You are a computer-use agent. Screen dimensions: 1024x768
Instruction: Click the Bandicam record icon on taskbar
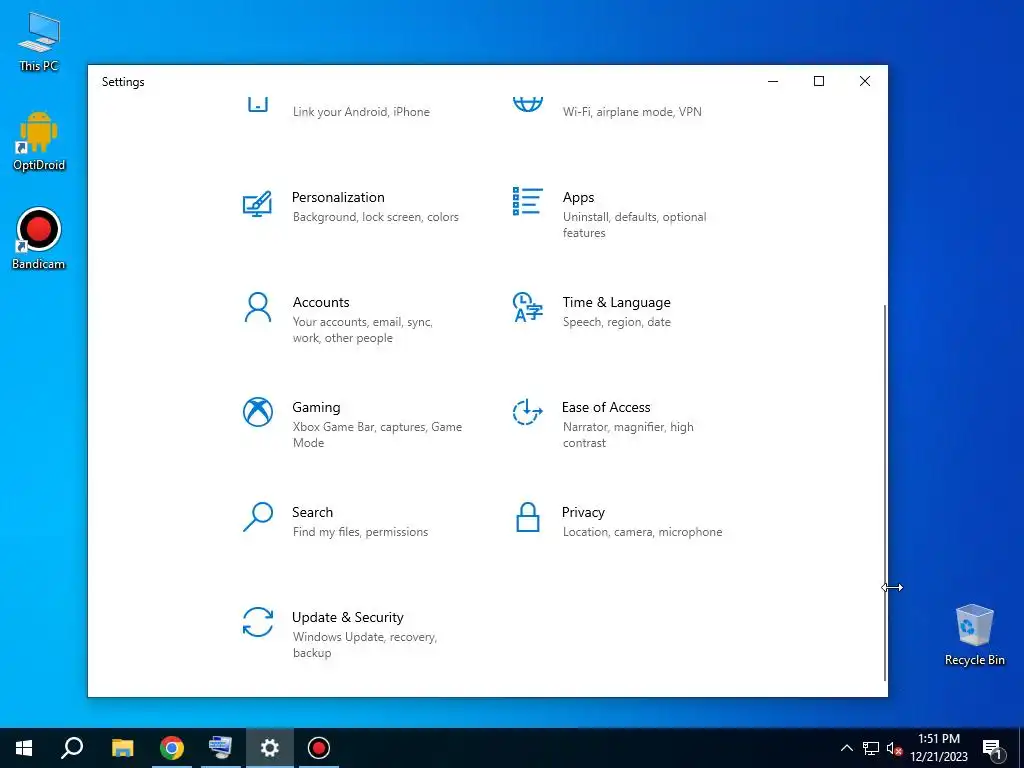(x=319, y=748)
